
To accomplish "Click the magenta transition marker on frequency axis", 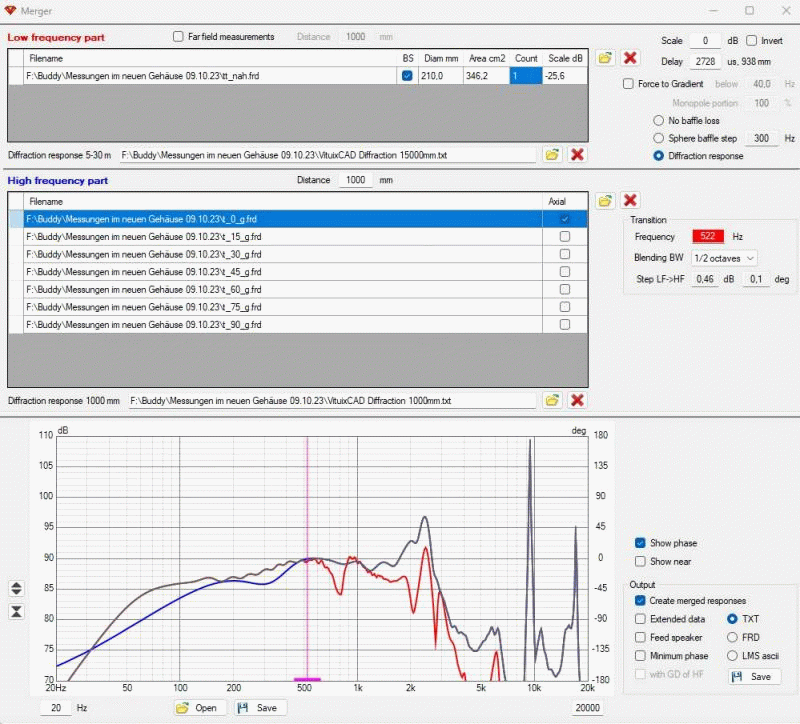I will pyautogui.click(x=307, y=679).
